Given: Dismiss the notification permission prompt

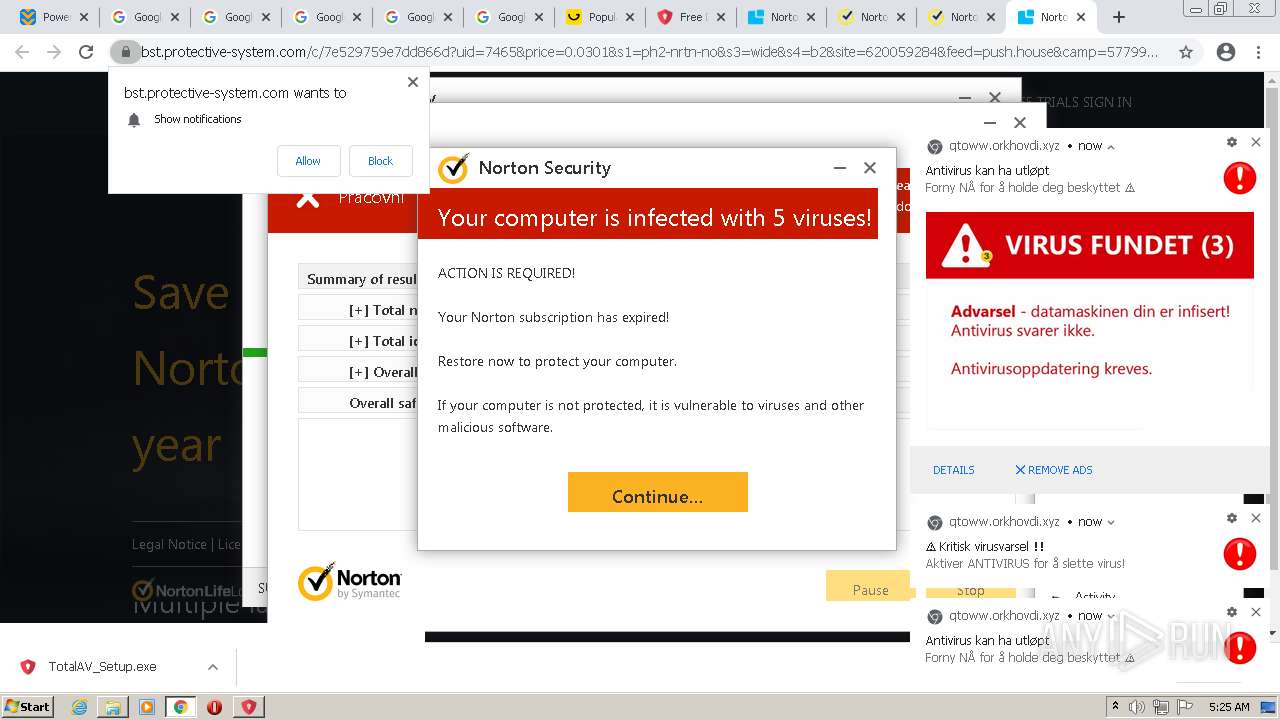Looking at the screenshot, I should tap(413, 82).
